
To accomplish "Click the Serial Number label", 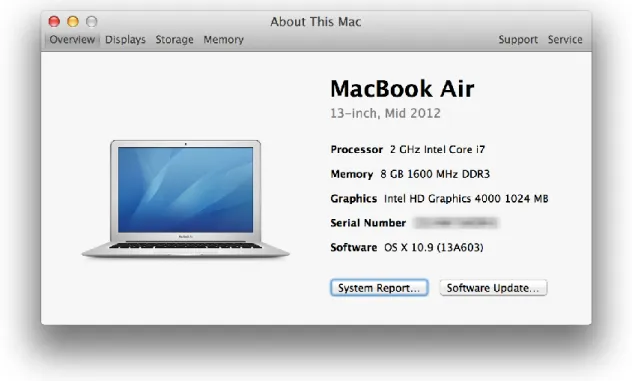I will click(x=368, y=223).
